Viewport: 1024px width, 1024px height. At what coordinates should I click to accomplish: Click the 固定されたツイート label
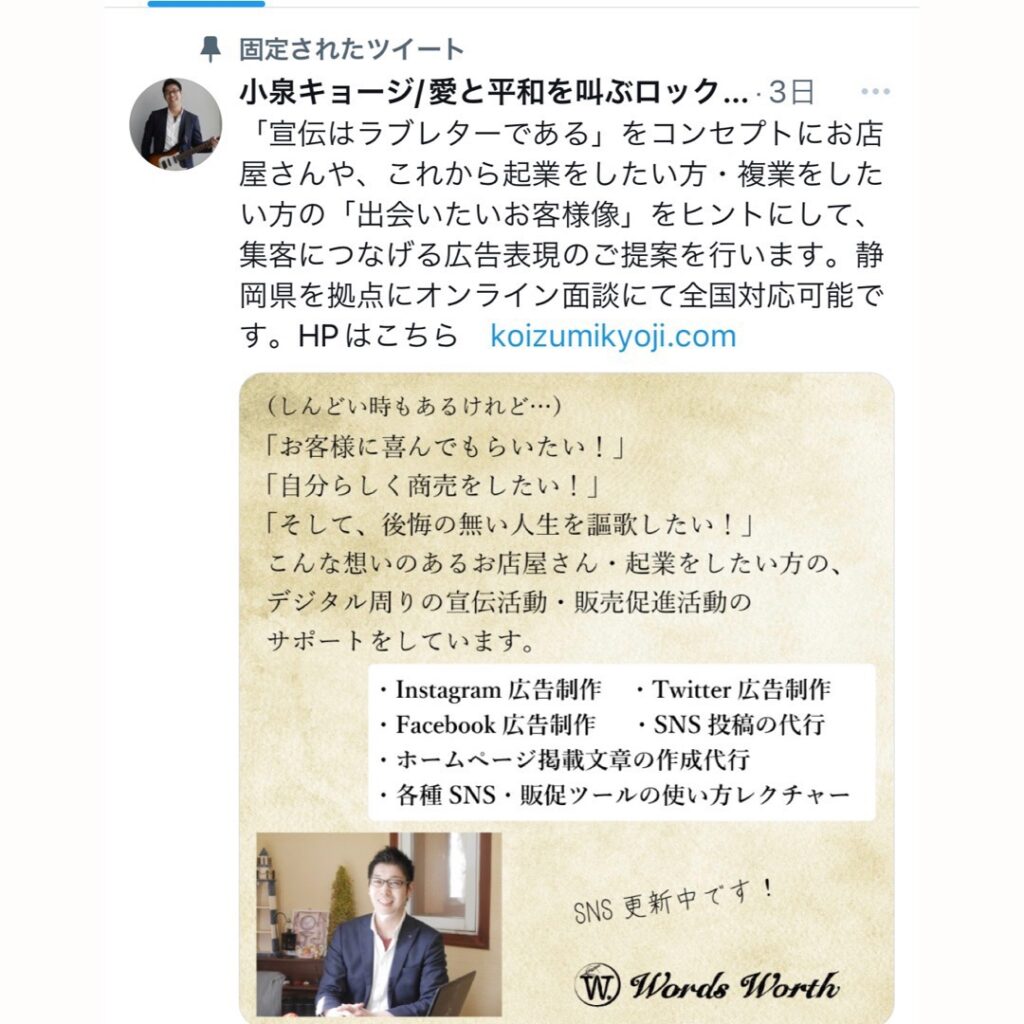coord(351,50)
